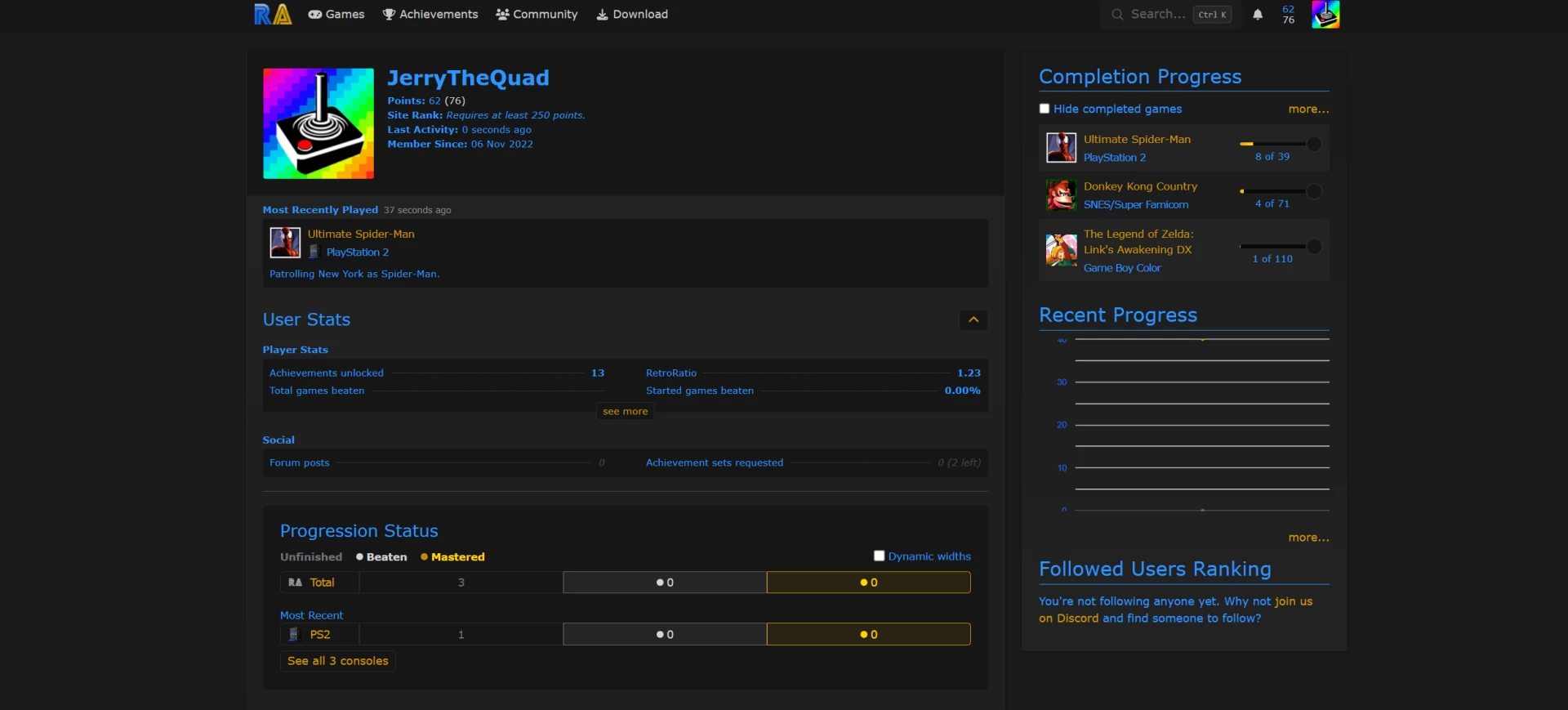Open the notifications bell icon
This screenshot has height=710, width=1568.
1258,15
